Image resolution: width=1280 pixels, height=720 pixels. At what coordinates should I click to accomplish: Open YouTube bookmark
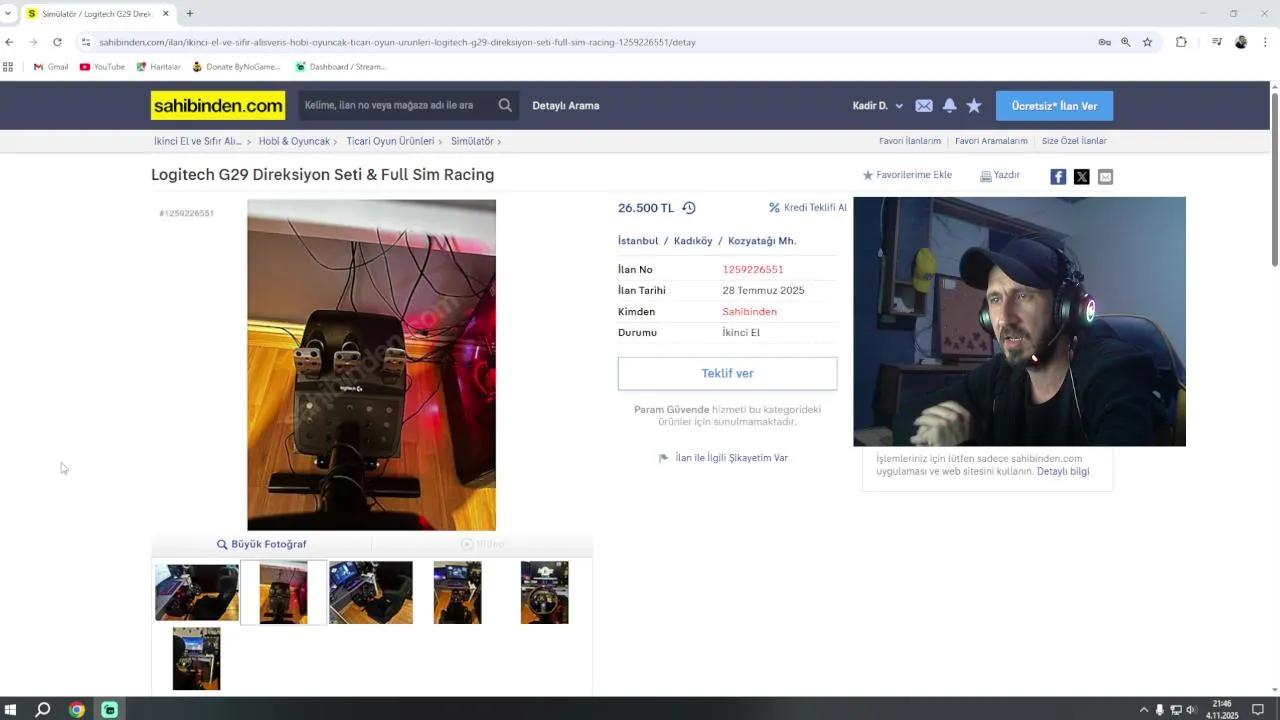(x=102, y=67)
